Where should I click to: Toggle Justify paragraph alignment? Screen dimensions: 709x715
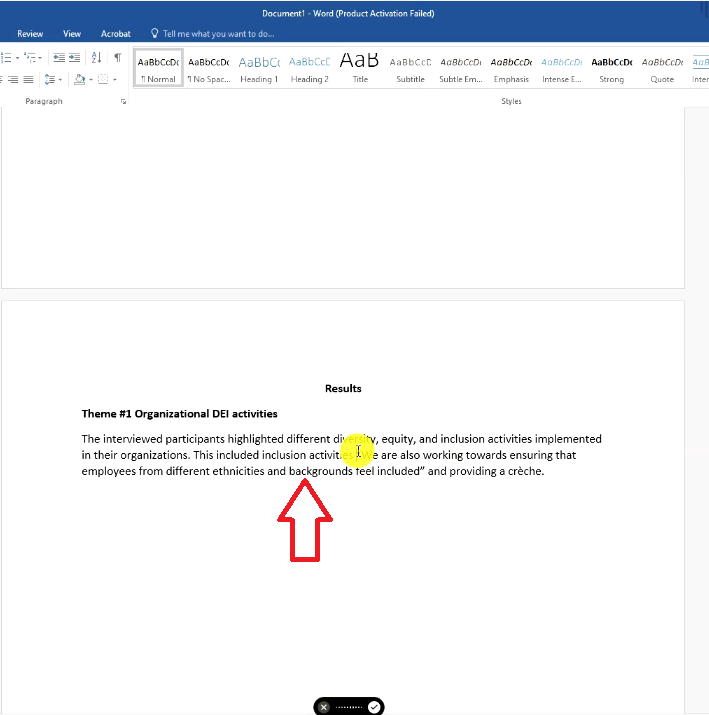tap(28, 80)
